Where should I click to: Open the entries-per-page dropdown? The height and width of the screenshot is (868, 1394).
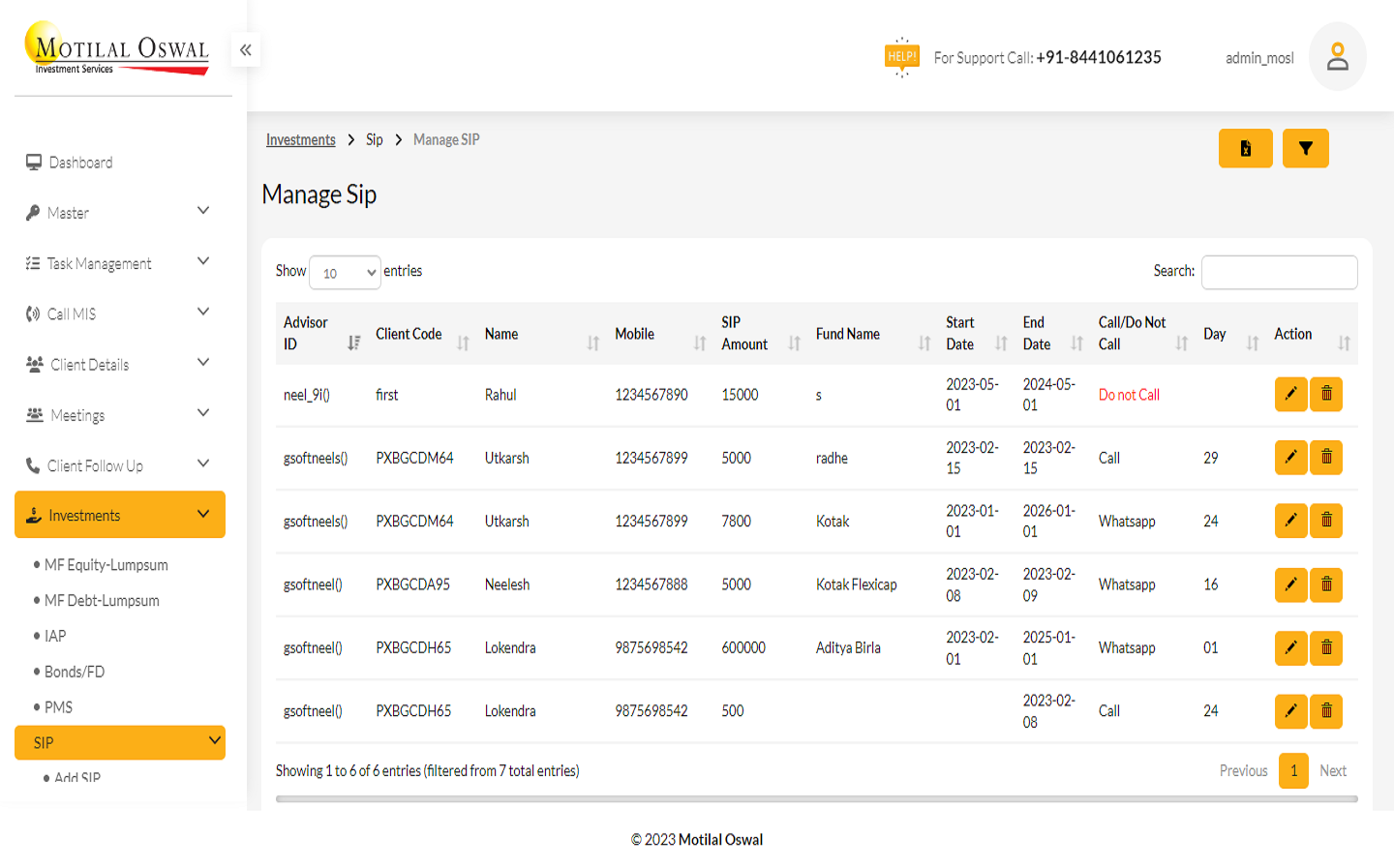(x=345, y=273)
